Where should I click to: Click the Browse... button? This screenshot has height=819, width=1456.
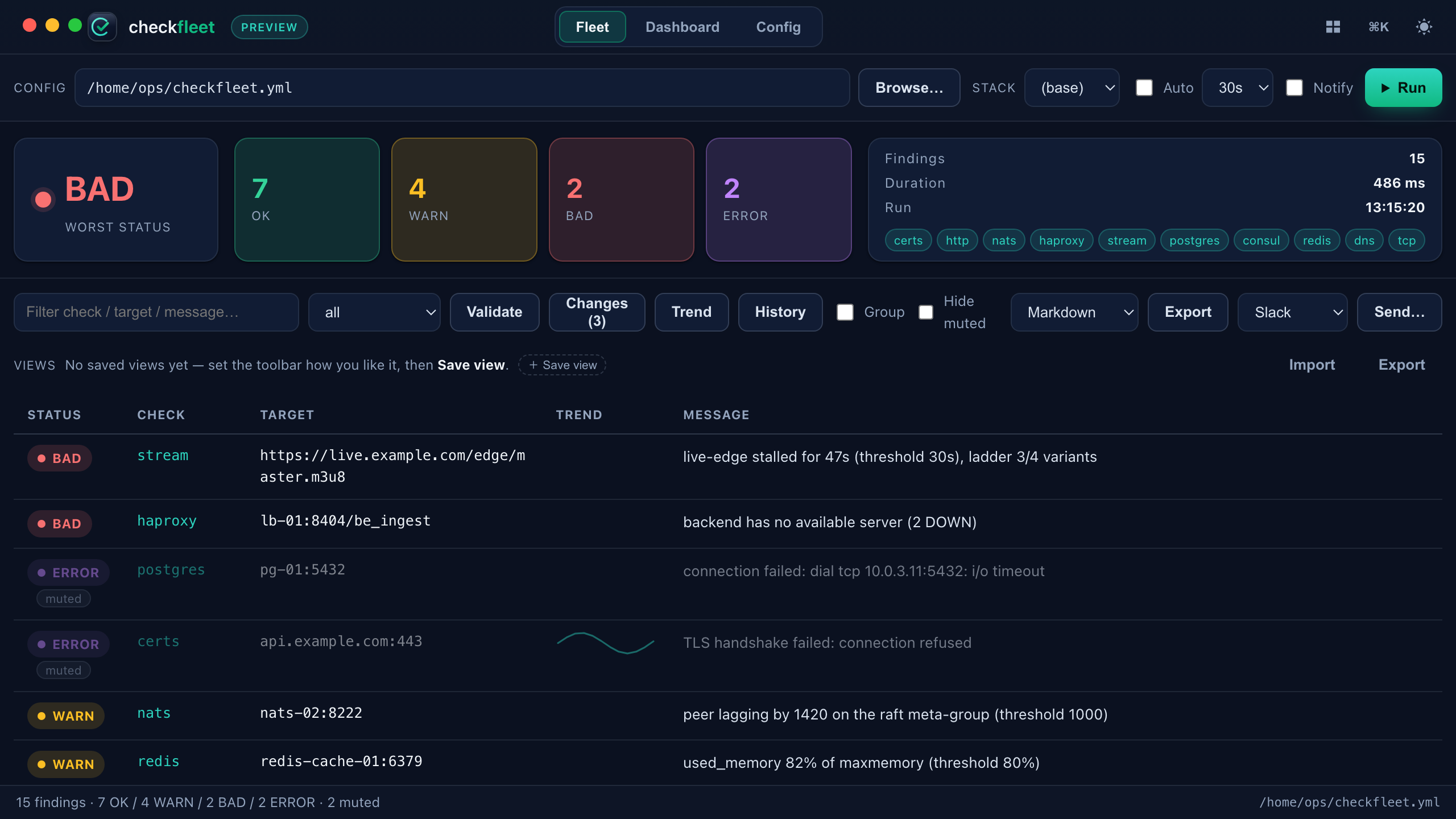pos(909,88)
